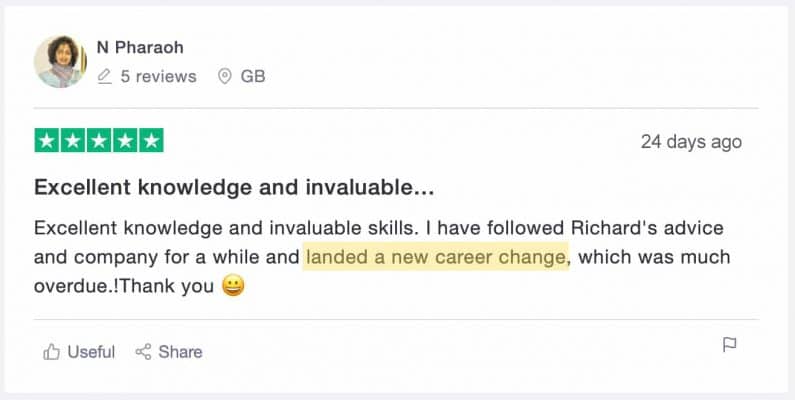
Task: Open the 5 reviews link
Action: click(158, 76)
